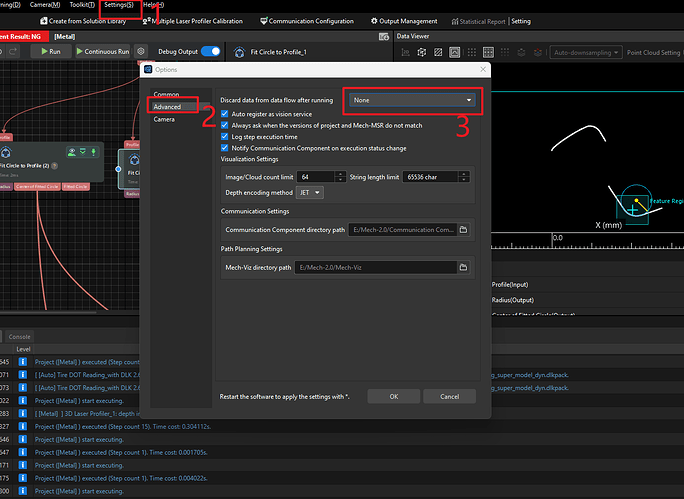The height and width of the screenshot is (499, 684).
Task: Click help question mark on Fit Circle to Profile (2)
Action: point(55,166)
